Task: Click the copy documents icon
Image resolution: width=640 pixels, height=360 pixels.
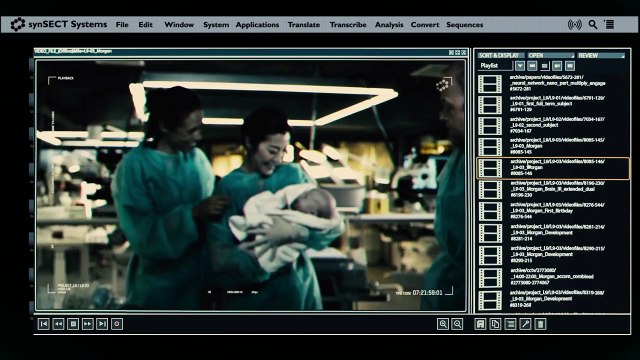Action: pyautogui.click(x=495, y=324)
